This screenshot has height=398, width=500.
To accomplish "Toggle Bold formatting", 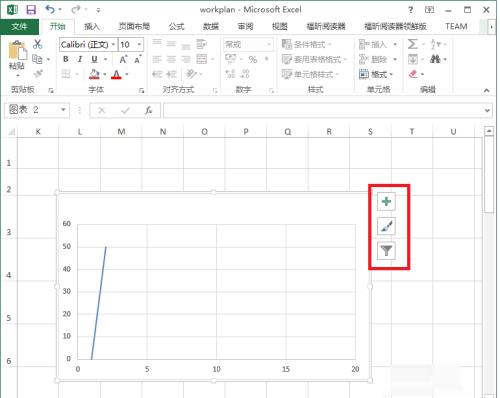I will (x=66, y=59).
